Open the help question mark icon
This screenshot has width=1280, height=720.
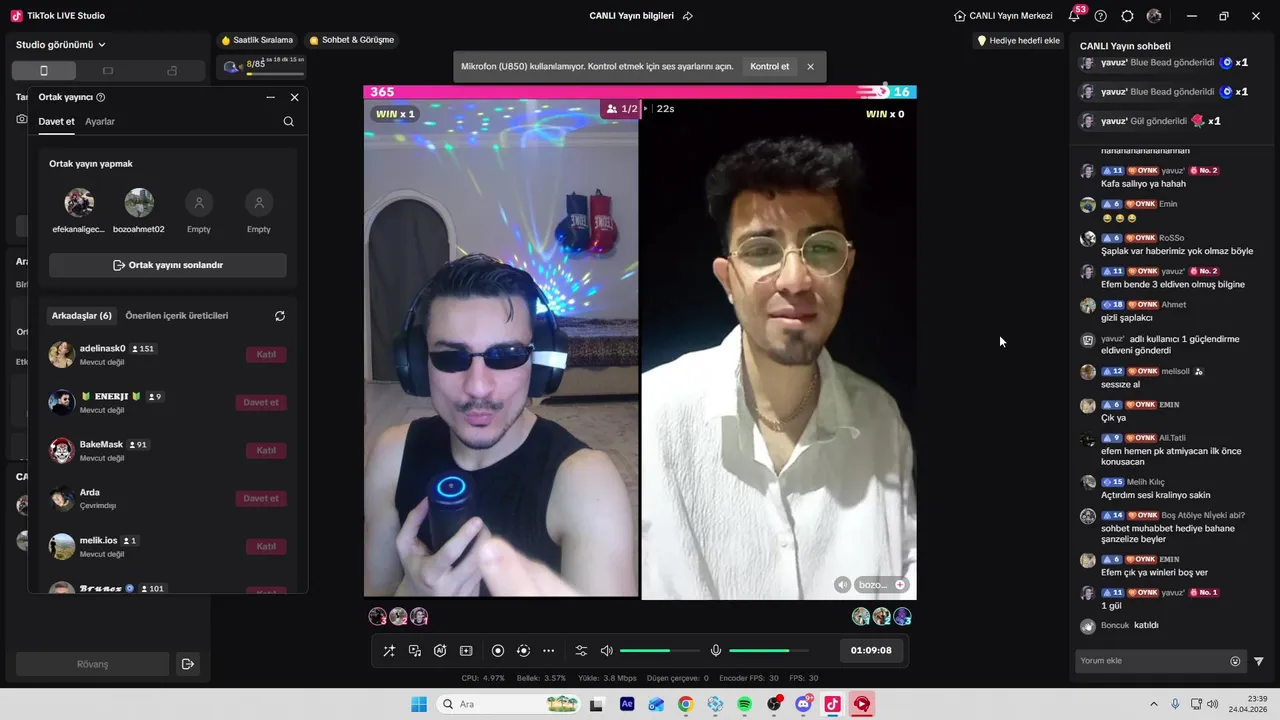click(x=1101, y=16)
